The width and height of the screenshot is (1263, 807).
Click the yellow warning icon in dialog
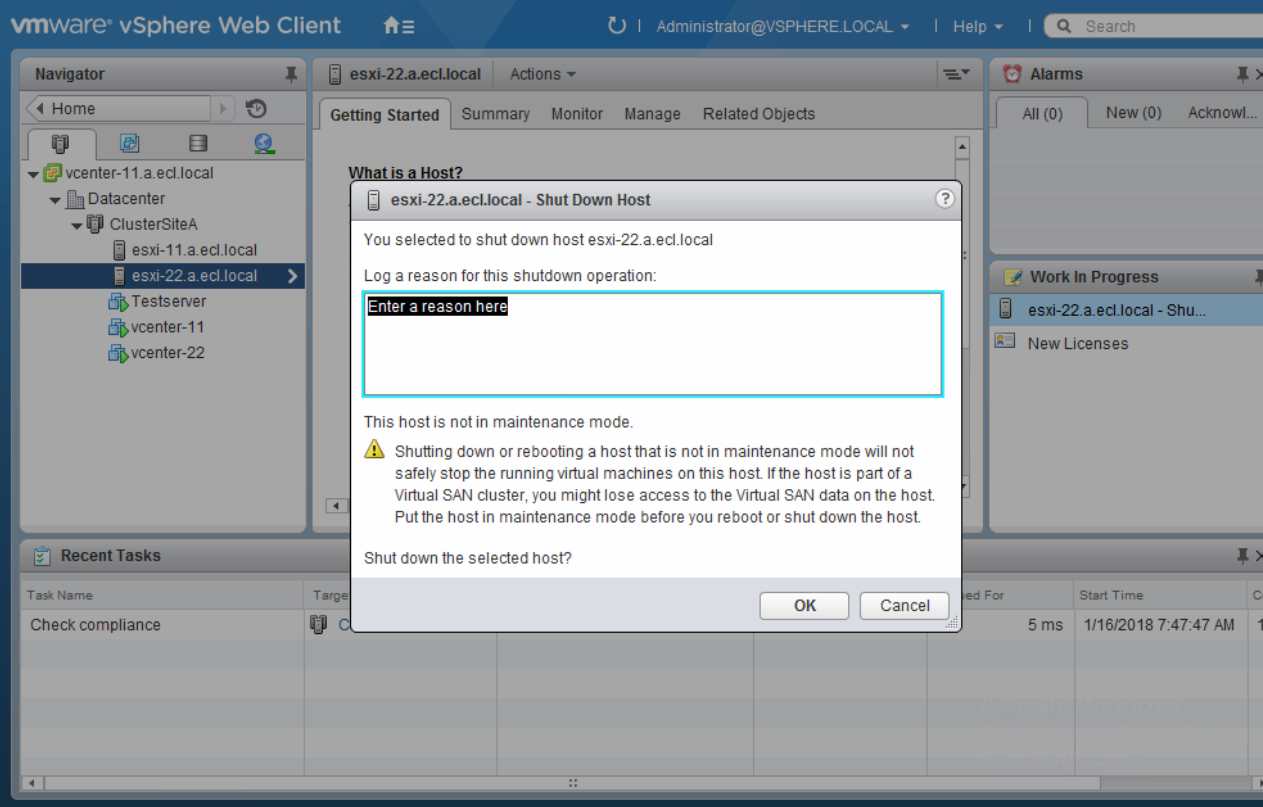coord(374,449)
